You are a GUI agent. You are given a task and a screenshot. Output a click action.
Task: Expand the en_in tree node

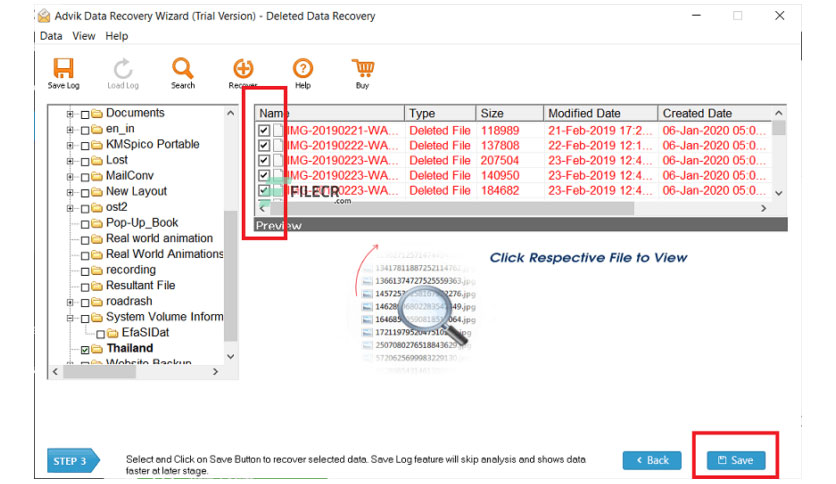pos(70,130)
